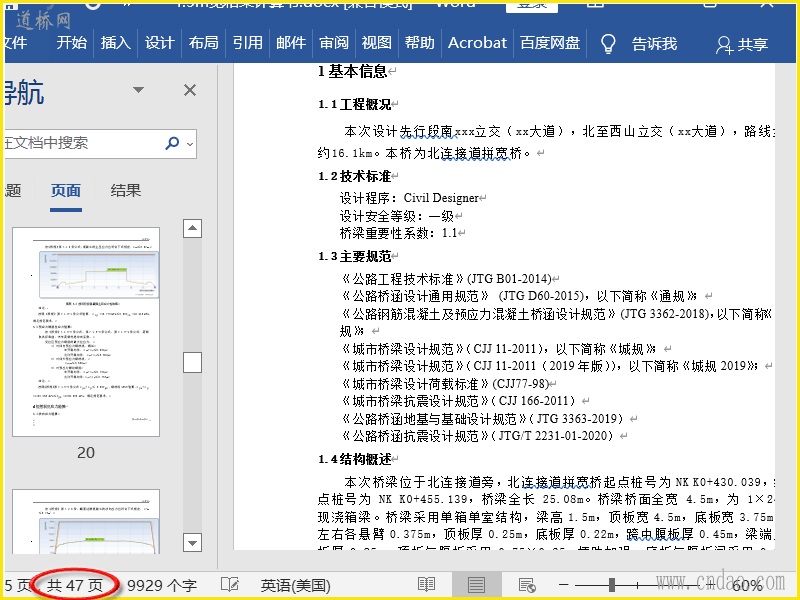Open the 视图 ribbon tab

377,43
